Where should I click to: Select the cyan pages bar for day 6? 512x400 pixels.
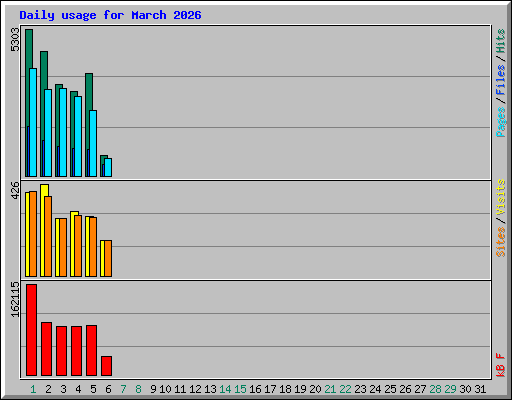(x=108, y=167)
